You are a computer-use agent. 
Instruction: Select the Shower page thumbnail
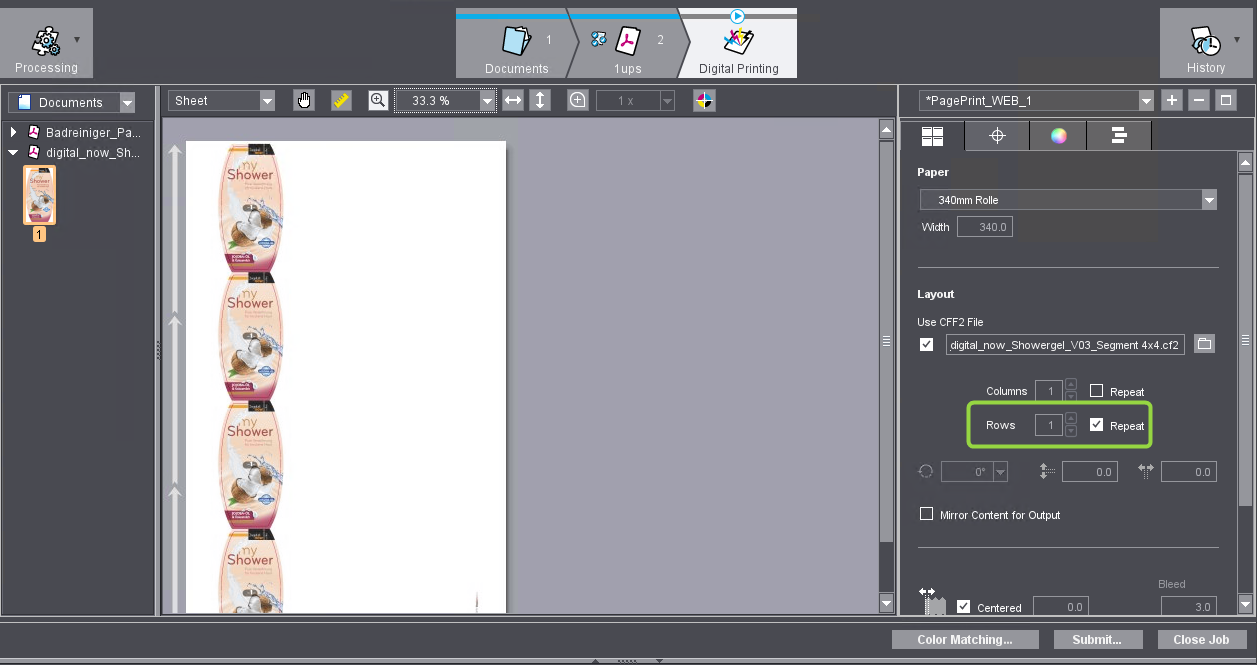pos(39,195)
